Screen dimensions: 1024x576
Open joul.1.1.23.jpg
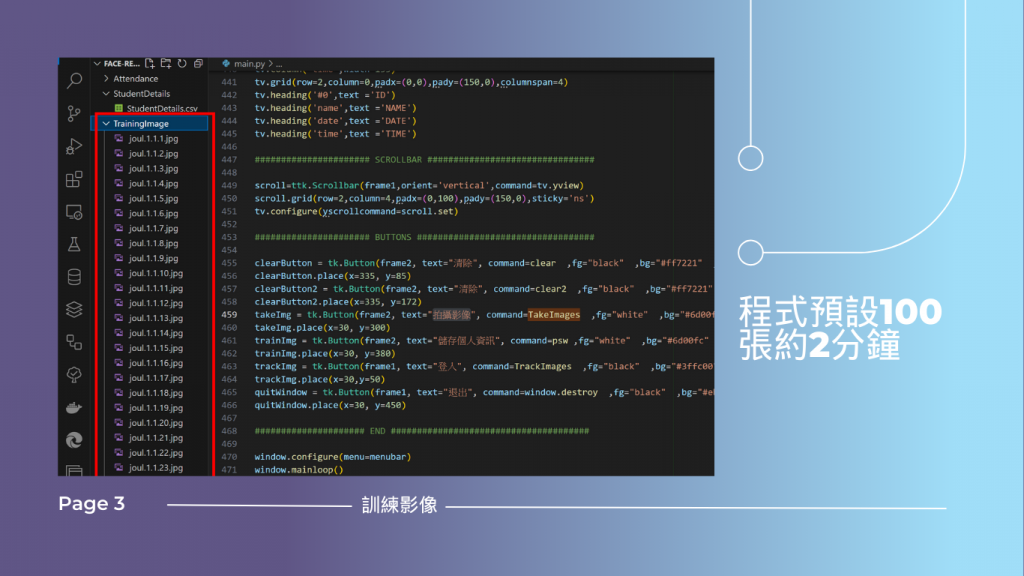156,468
